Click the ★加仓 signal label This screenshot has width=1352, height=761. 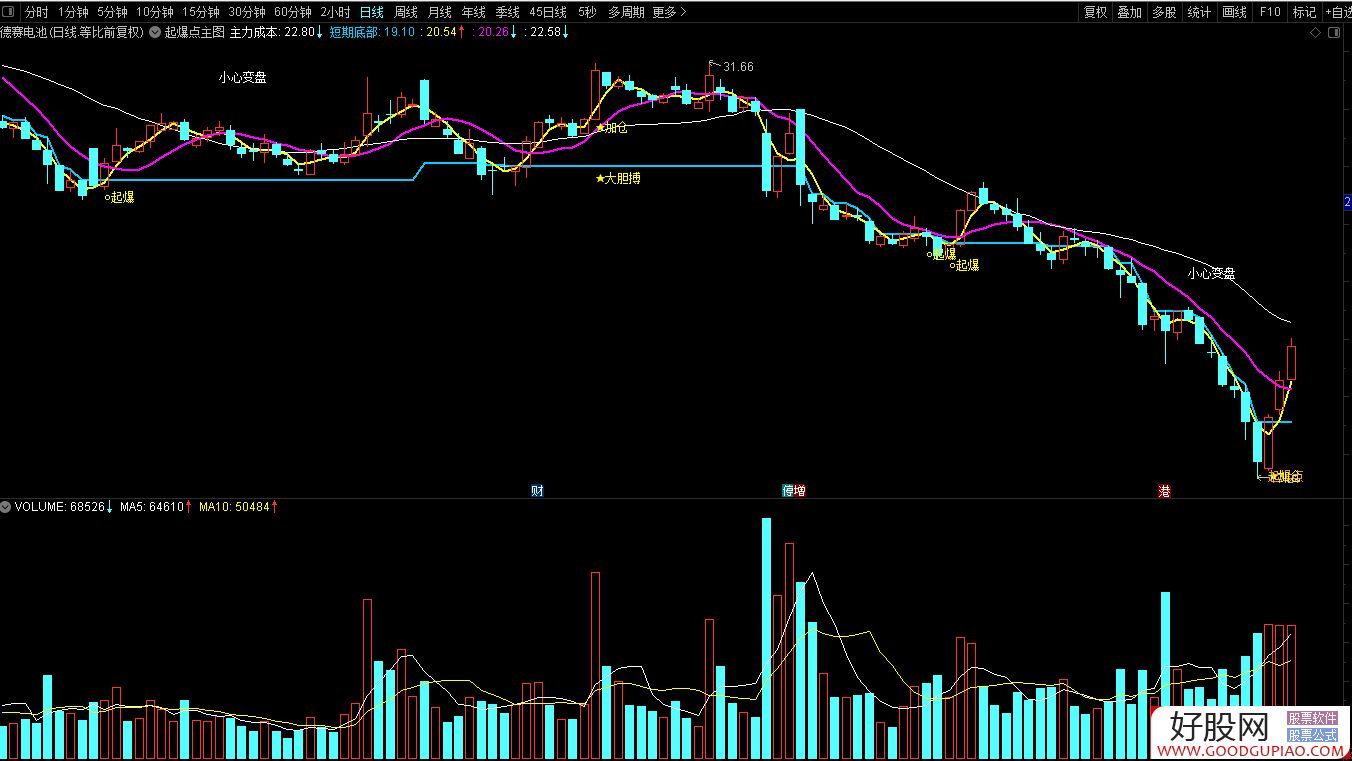tap(612, 127)
